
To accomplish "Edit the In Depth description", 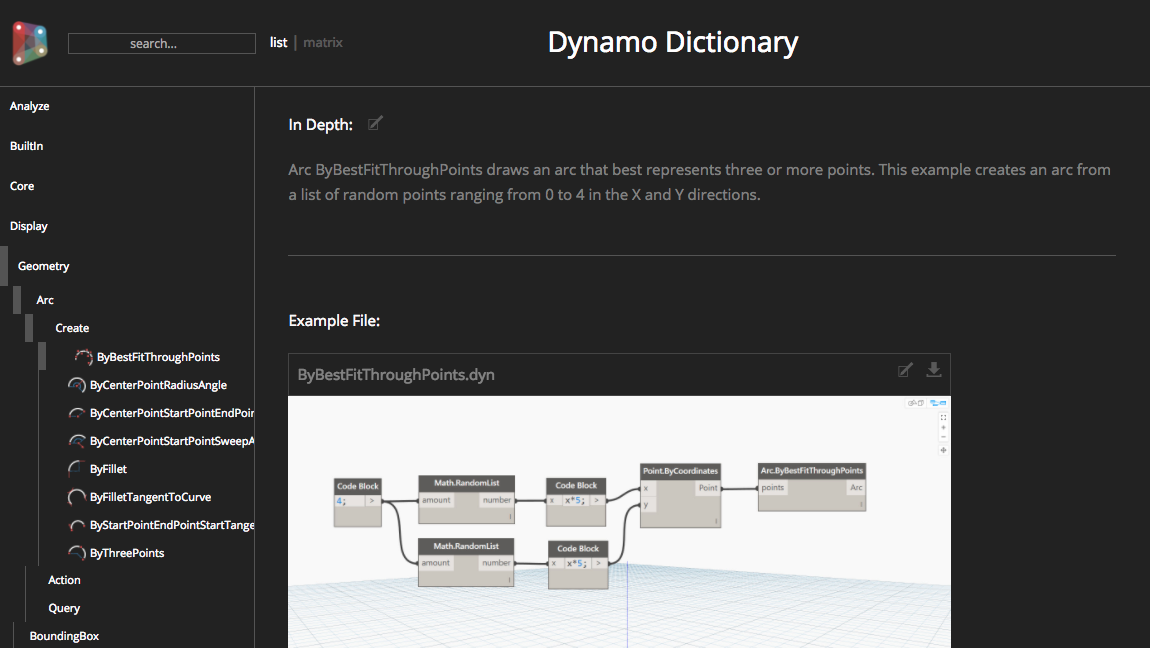I will pos(375,124).
